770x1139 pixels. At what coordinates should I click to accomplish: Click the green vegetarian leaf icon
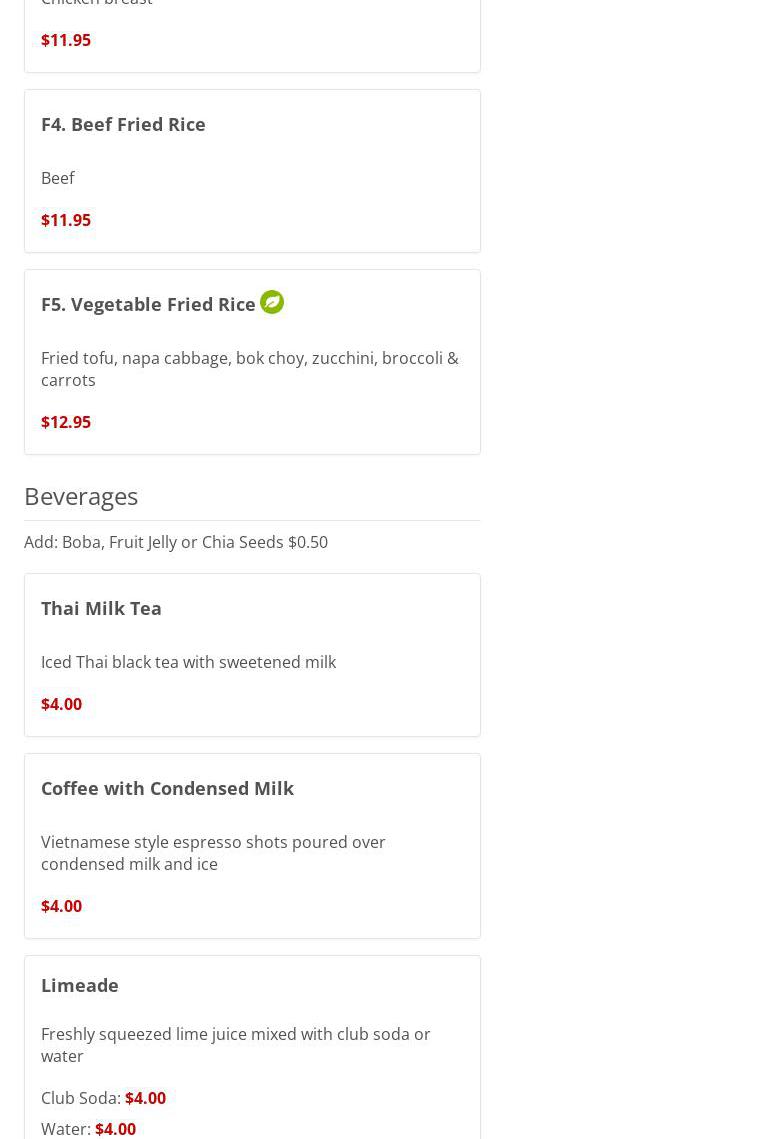[272, 302]
